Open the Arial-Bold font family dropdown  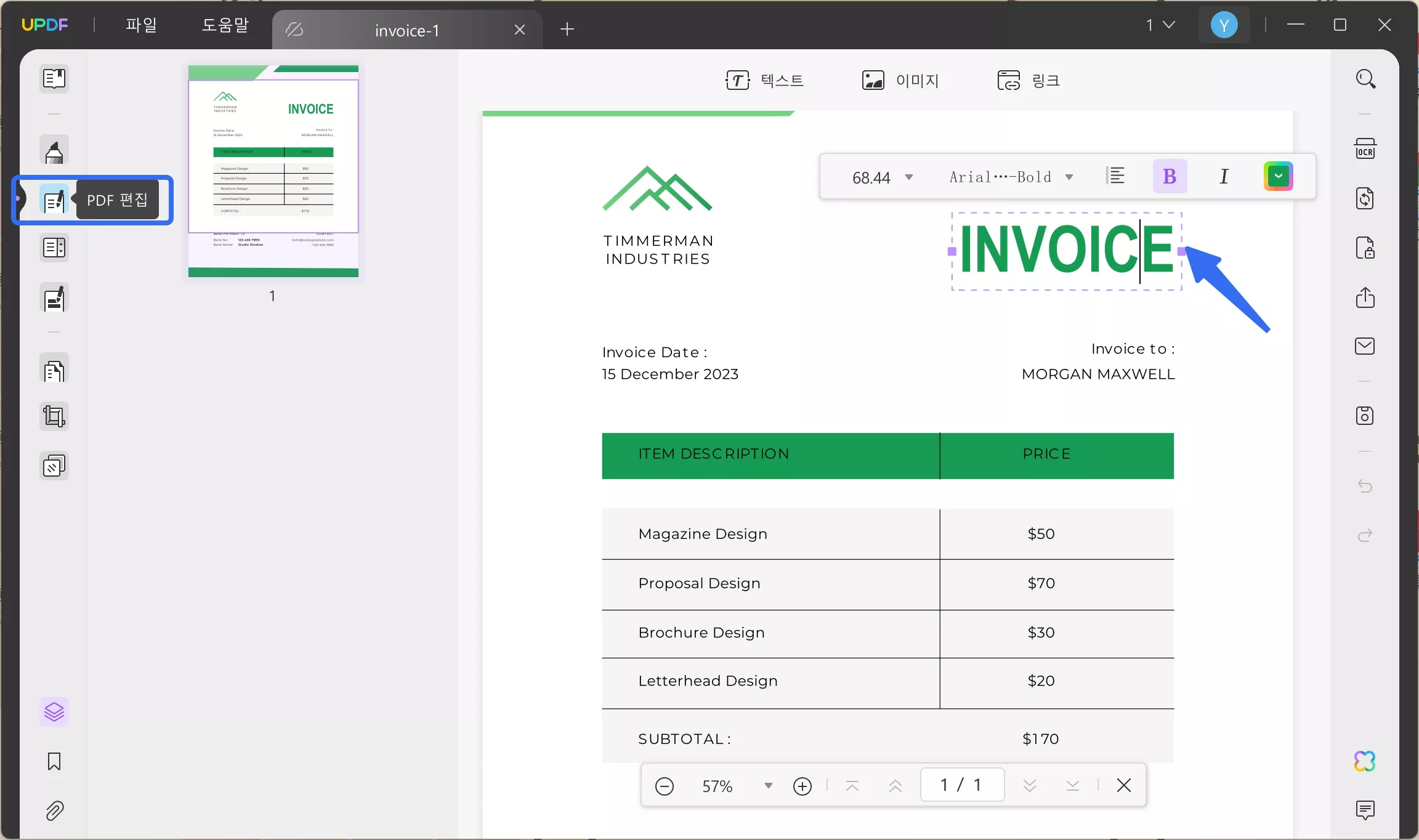(x=1069, y=177)
